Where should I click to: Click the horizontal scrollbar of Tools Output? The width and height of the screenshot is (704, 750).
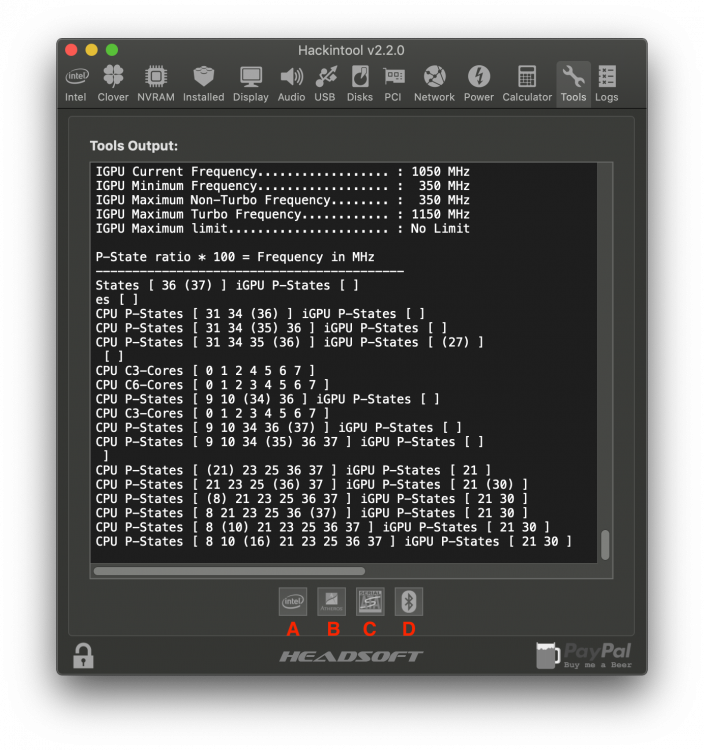point(229,571)
